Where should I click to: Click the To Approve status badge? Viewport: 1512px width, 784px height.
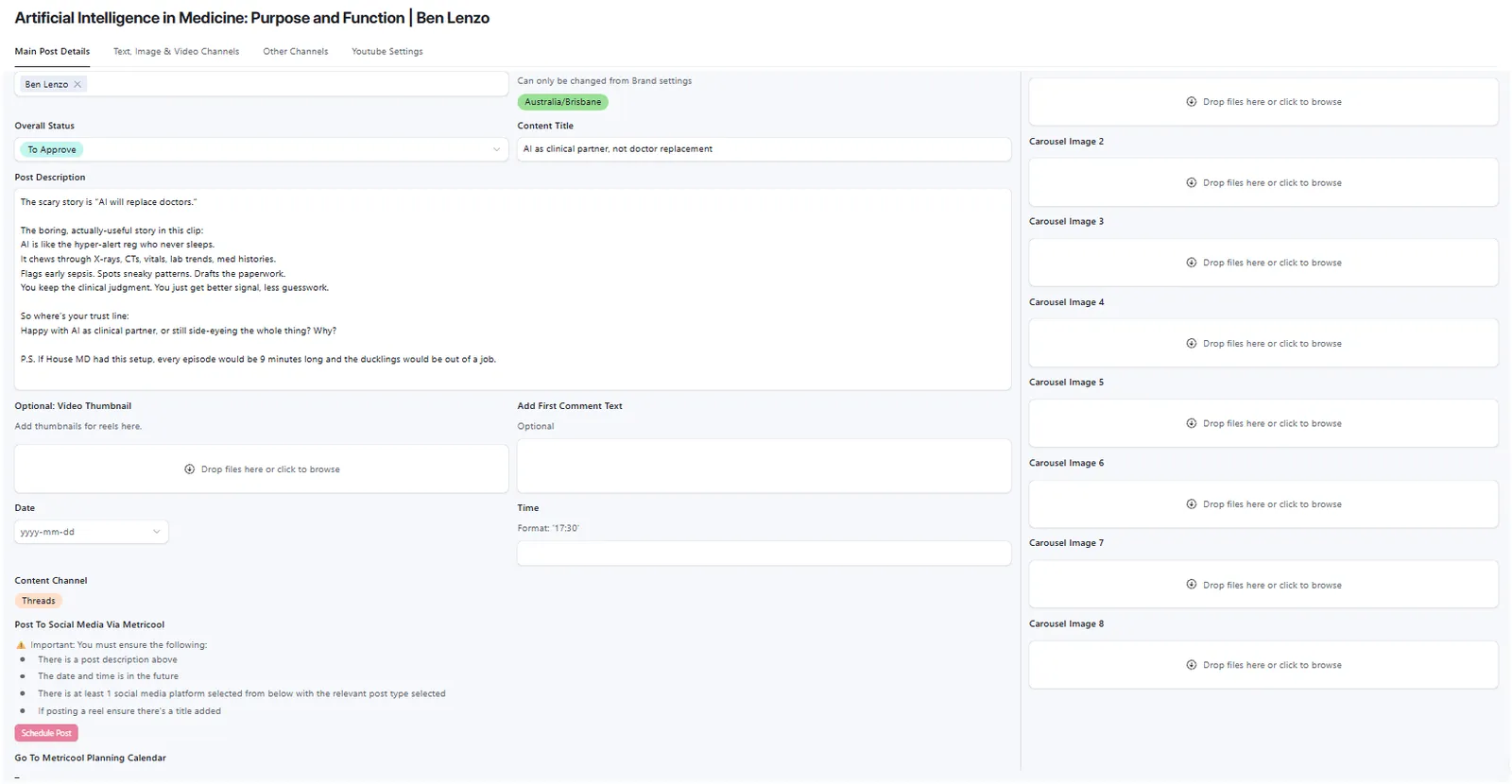[51, 149]
